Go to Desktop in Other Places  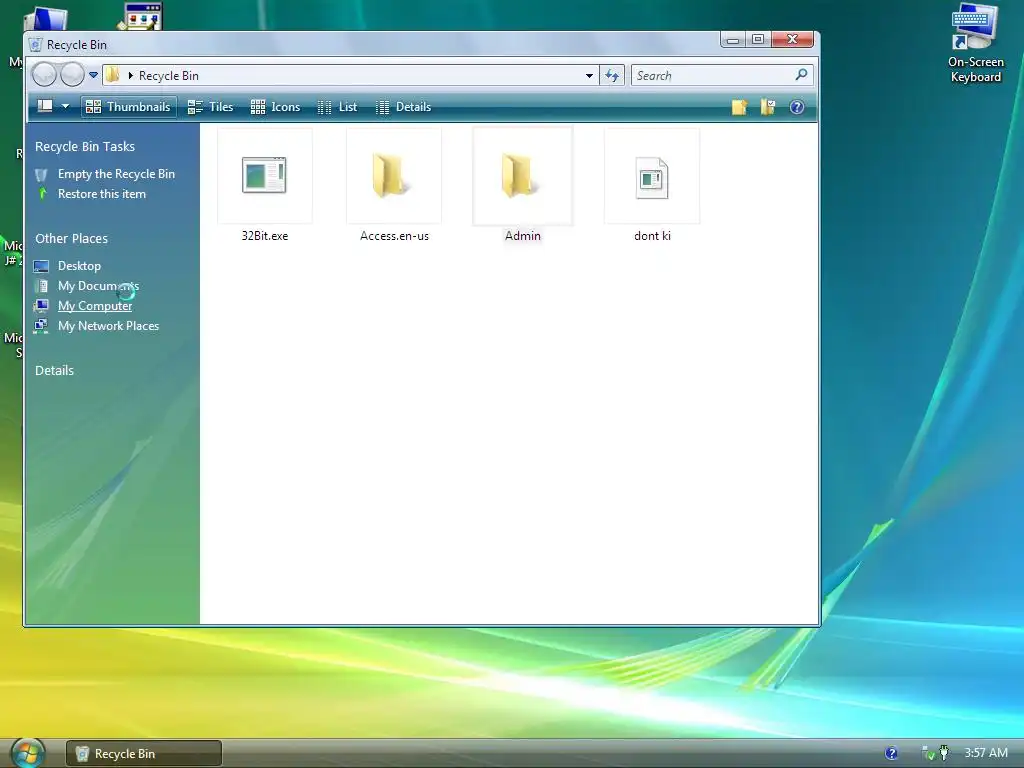(79, 266)
